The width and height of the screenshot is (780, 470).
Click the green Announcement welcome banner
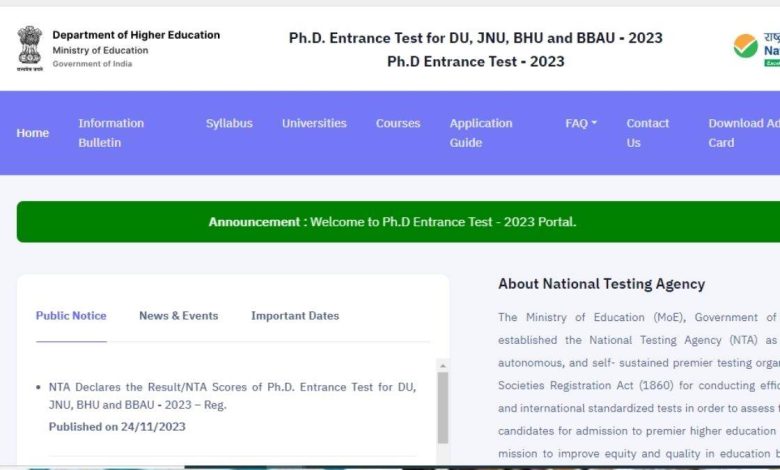pyautogui.click(x=392, y=222)
